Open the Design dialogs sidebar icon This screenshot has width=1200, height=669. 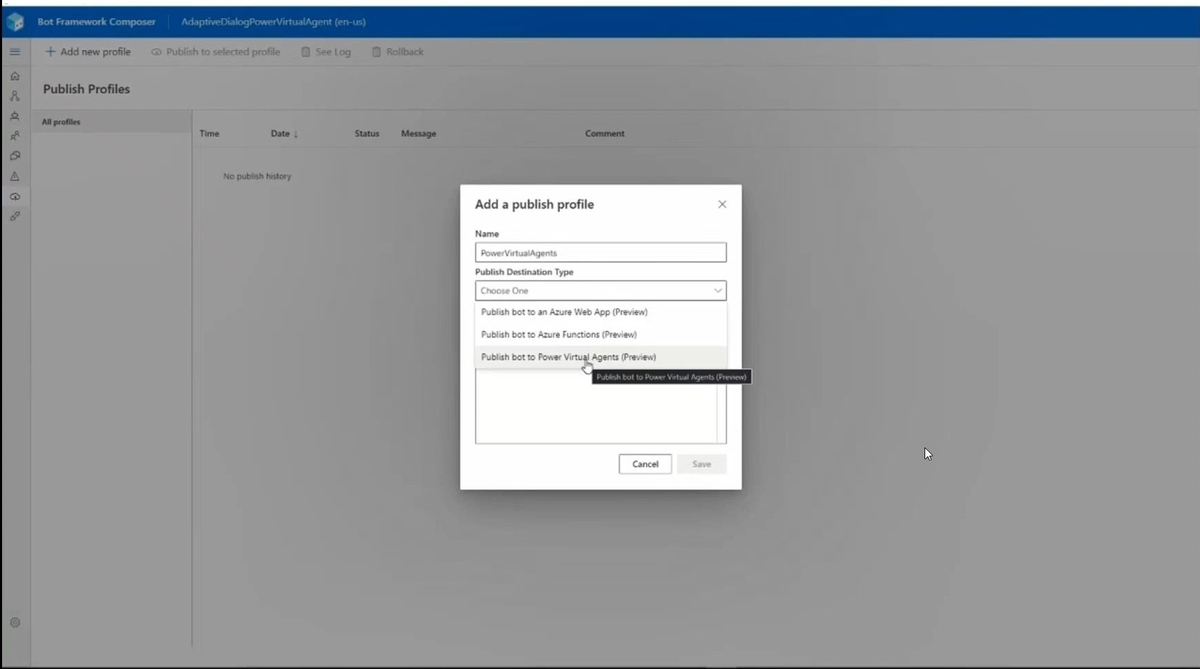pyautogui.click(x=15, y=96)
